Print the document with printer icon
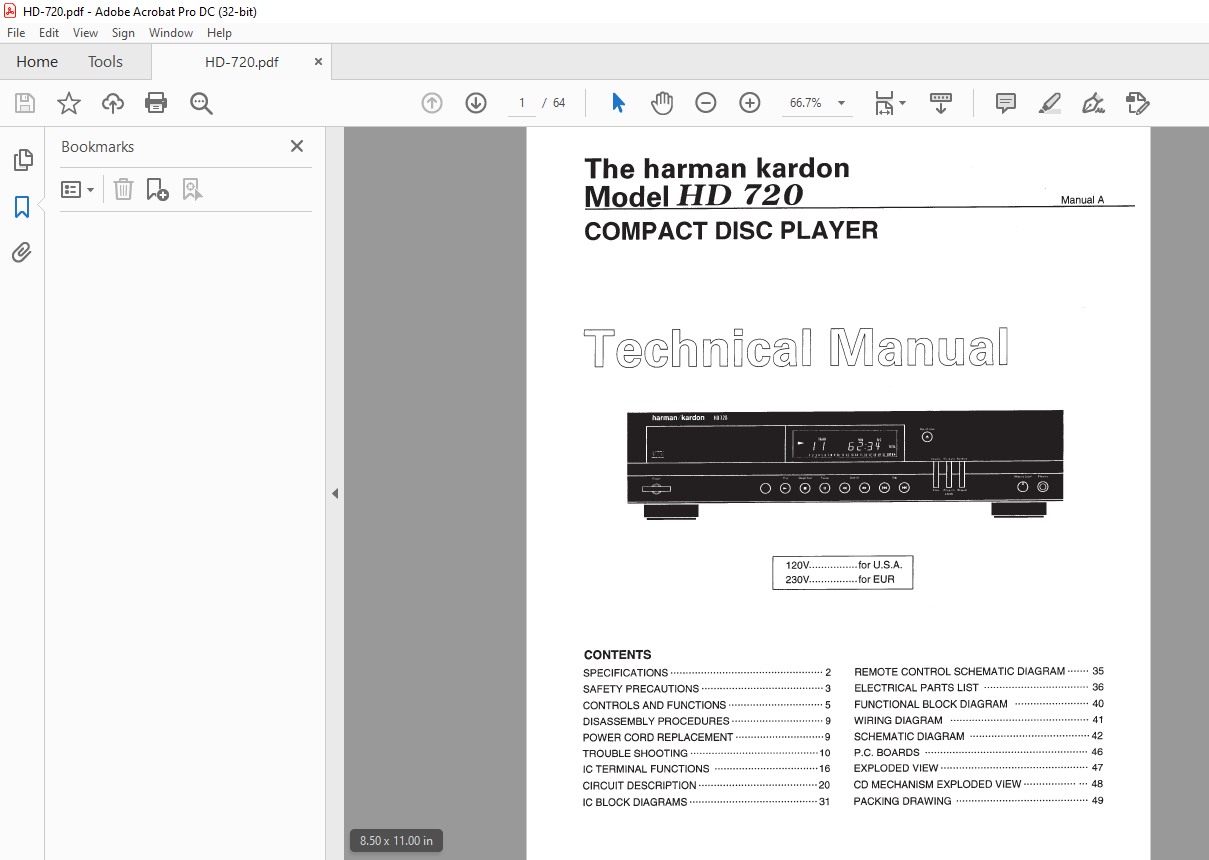This screenshot has width=1209, height=860. (156, 103)
